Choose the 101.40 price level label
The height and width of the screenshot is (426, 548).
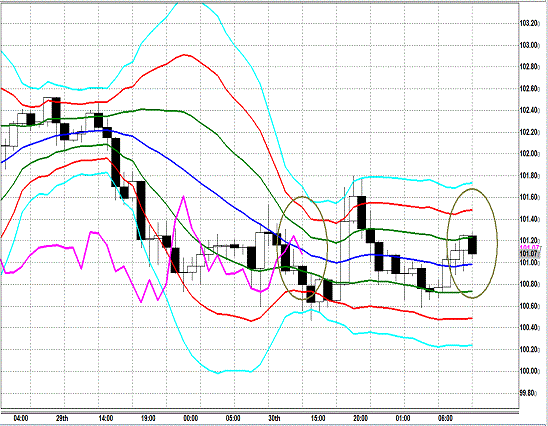(x=530, y=219)
